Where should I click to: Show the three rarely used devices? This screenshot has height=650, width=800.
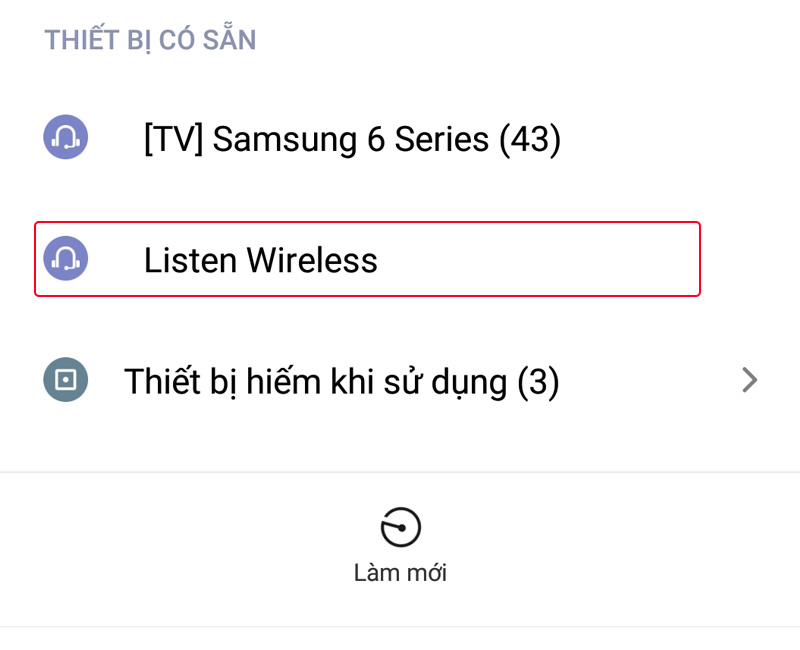pos(400,381)
